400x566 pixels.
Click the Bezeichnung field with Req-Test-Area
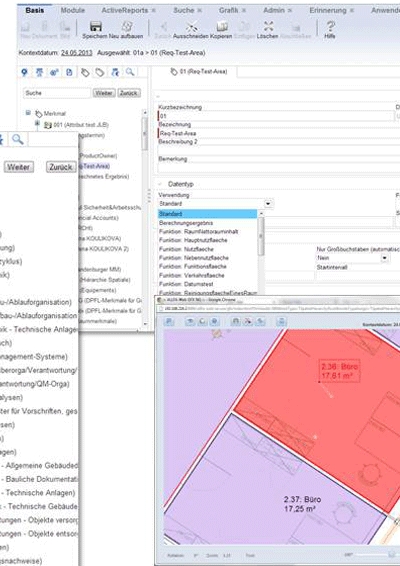[279, 133]
